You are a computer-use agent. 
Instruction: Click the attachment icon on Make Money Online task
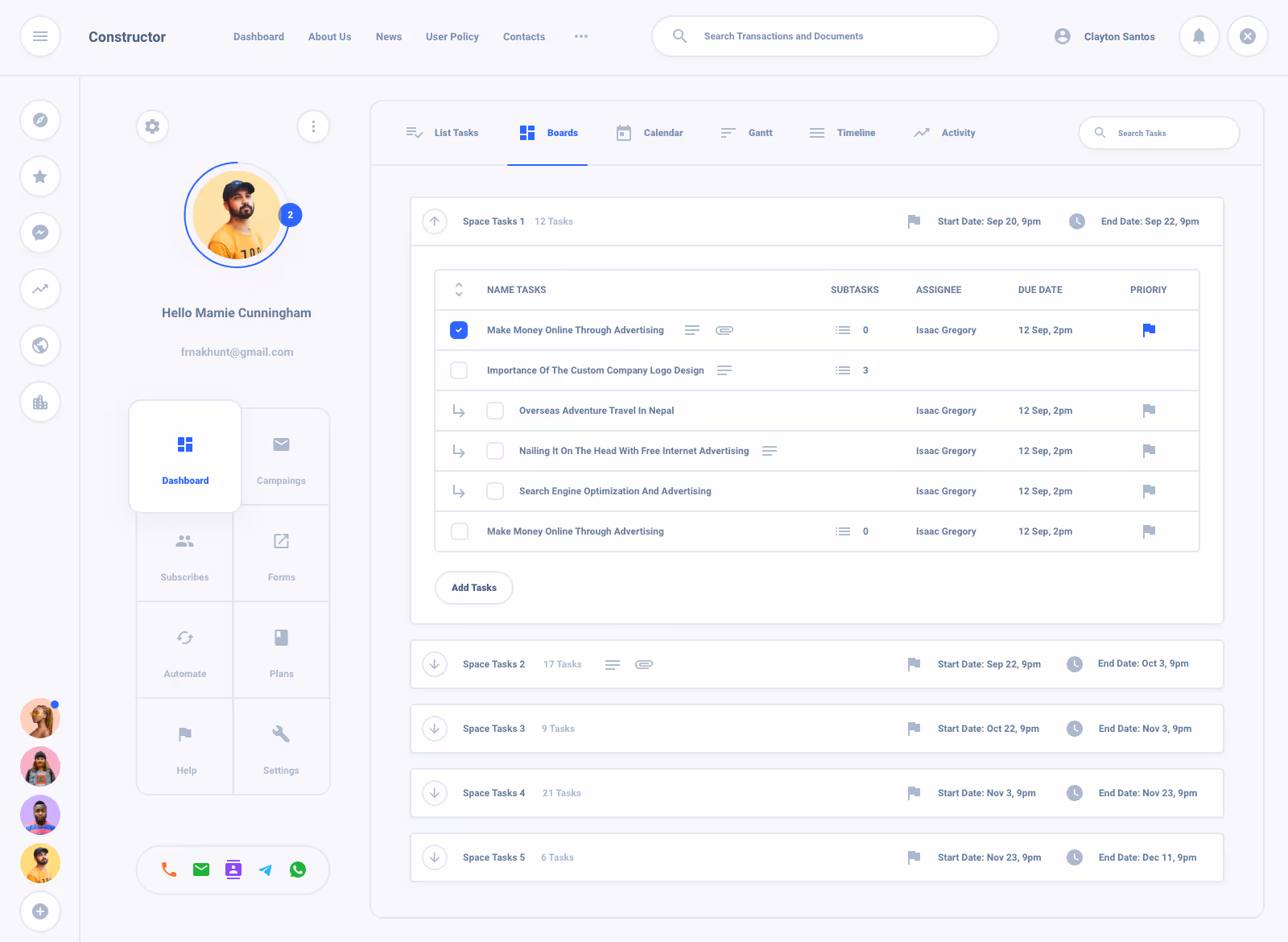click(x=724, y=330)
